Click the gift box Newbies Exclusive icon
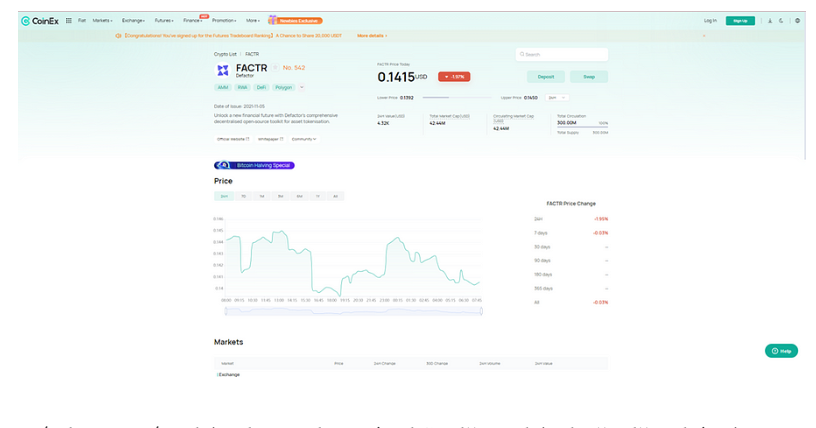 272,20
